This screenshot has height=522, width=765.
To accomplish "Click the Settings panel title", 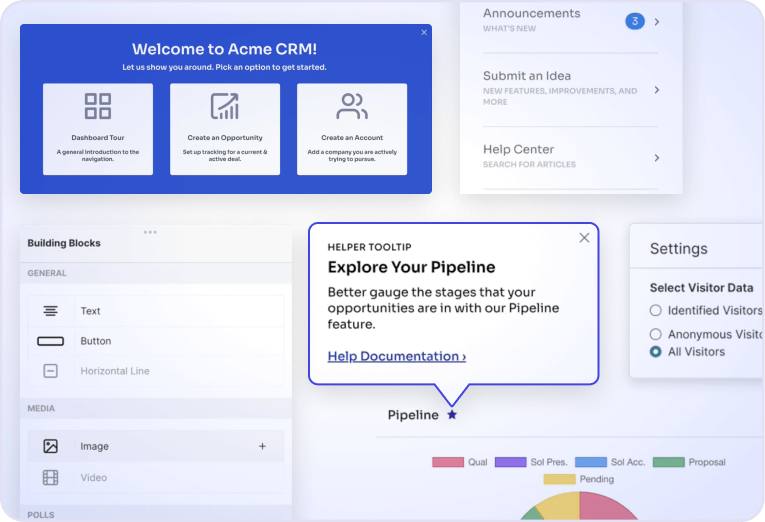I will pyautogui.click(x=678, y=248).
